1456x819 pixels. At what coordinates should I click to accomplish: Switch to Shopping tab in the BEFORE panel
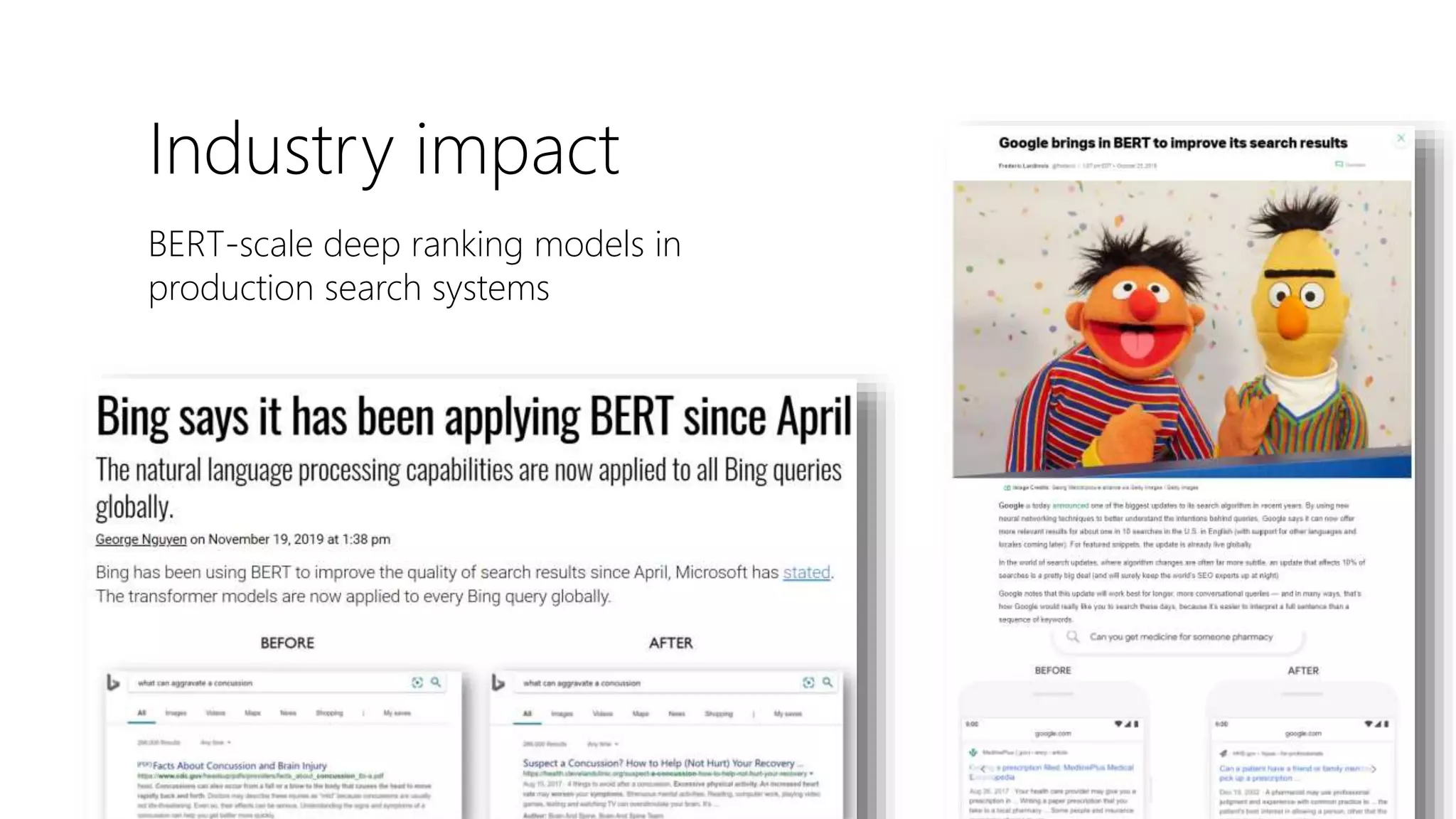(329, 712)
